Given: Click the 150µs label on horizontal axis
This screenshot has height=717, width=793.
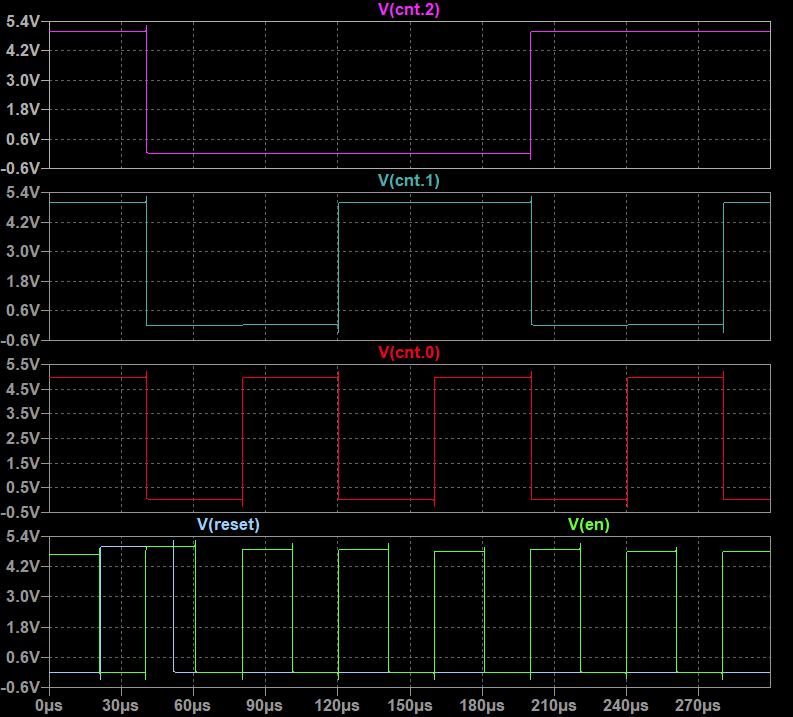Looking at the screenshot, I should (410, 705).
